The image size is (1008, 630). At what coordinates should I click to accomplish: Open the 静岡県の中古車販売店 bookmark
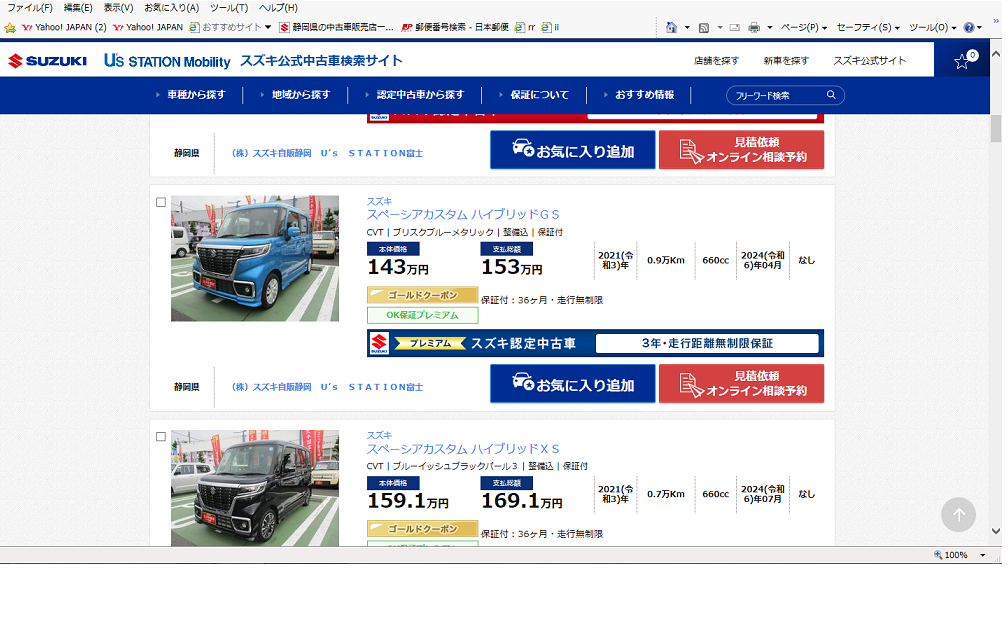[x=336, y=27]
